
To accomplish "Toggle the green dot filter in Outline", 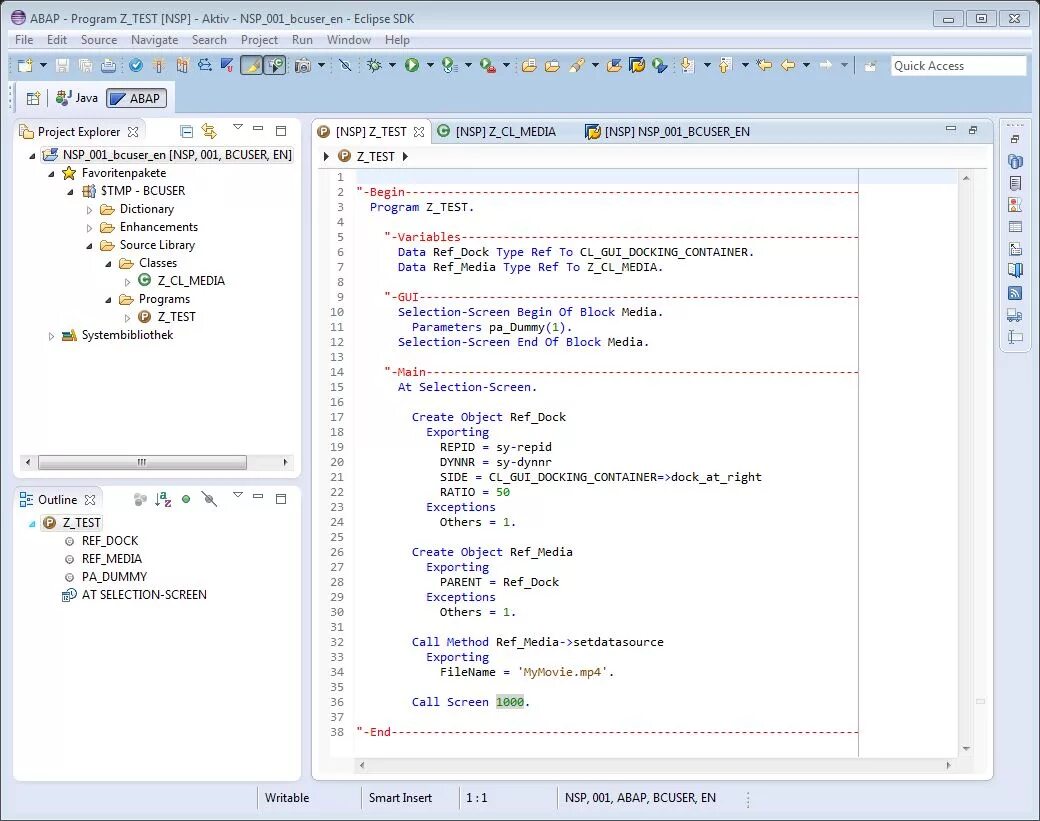I will click(x=186, y=499).
